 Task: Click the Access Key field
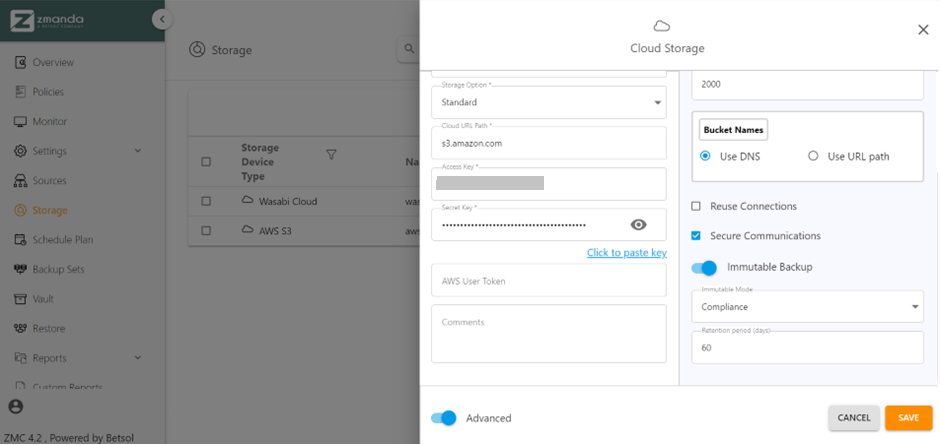point(549,184)
